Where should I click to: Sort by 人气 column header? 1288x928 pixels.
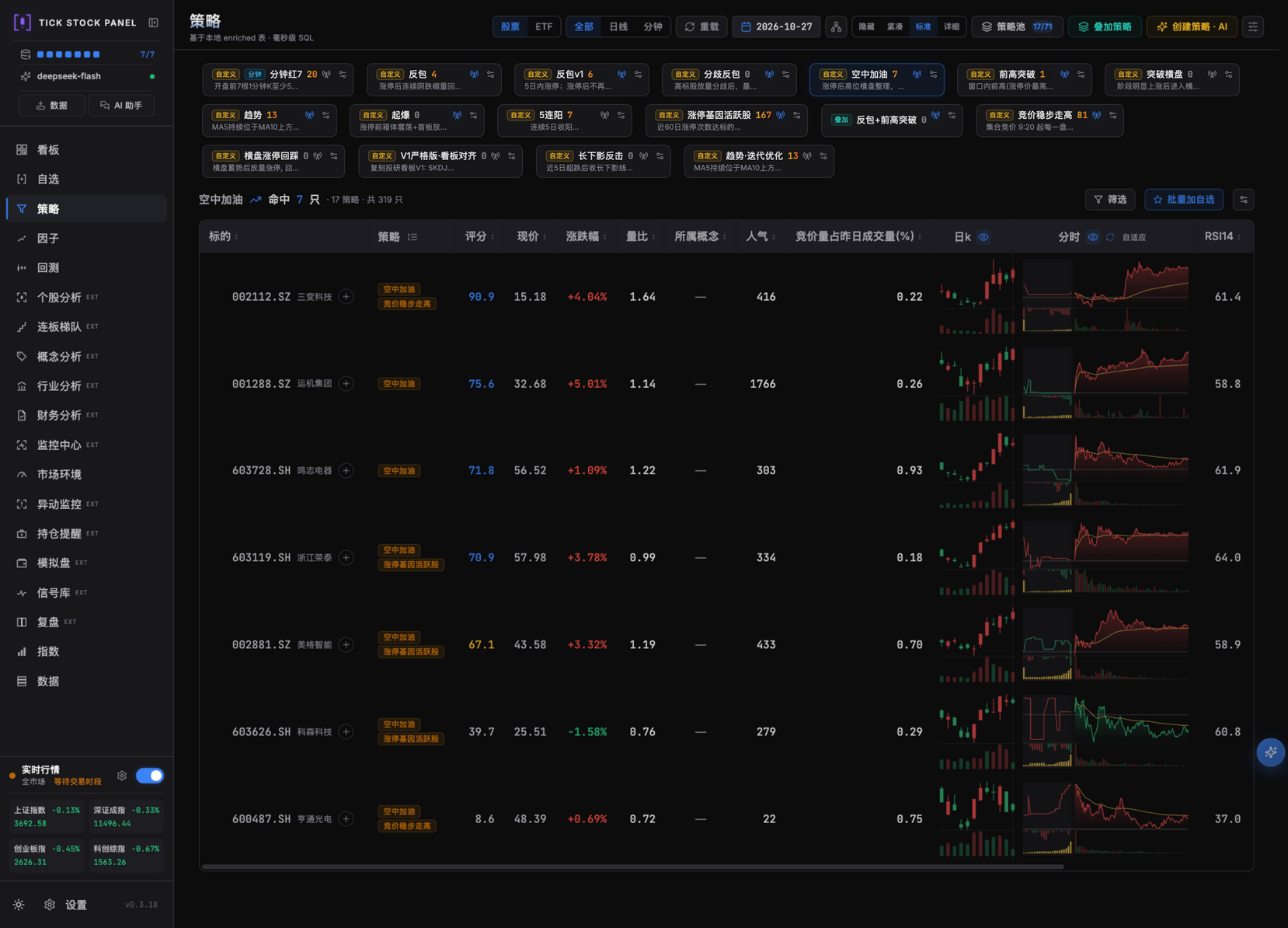(761, 236)
